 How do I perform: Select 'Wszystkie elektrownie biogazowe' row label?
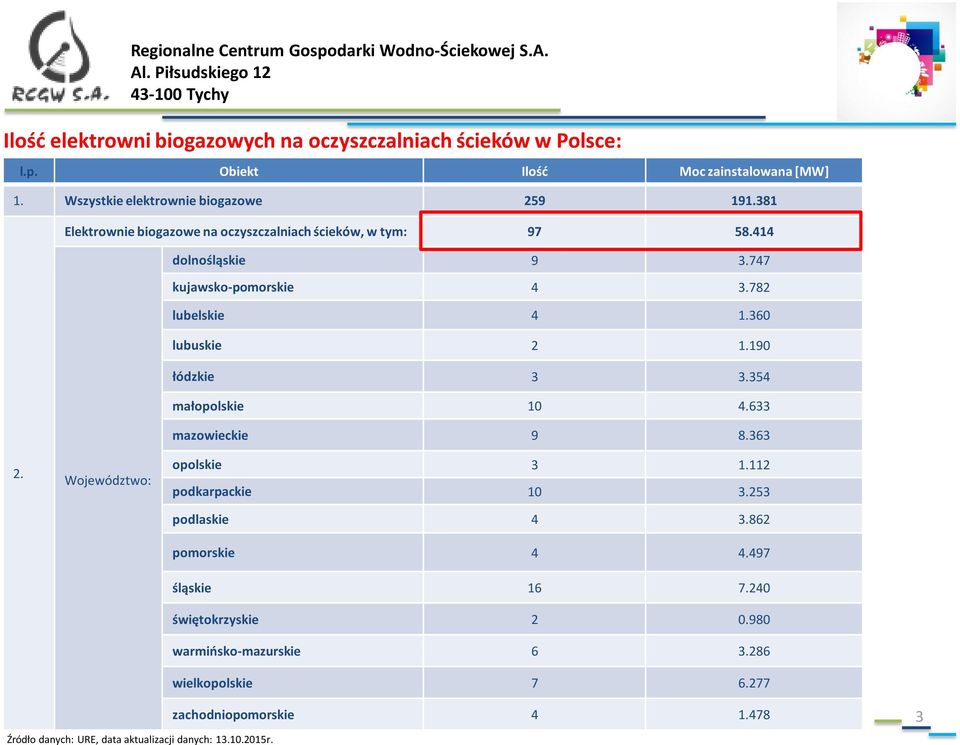pyautogui.click(x=163, y=201)
